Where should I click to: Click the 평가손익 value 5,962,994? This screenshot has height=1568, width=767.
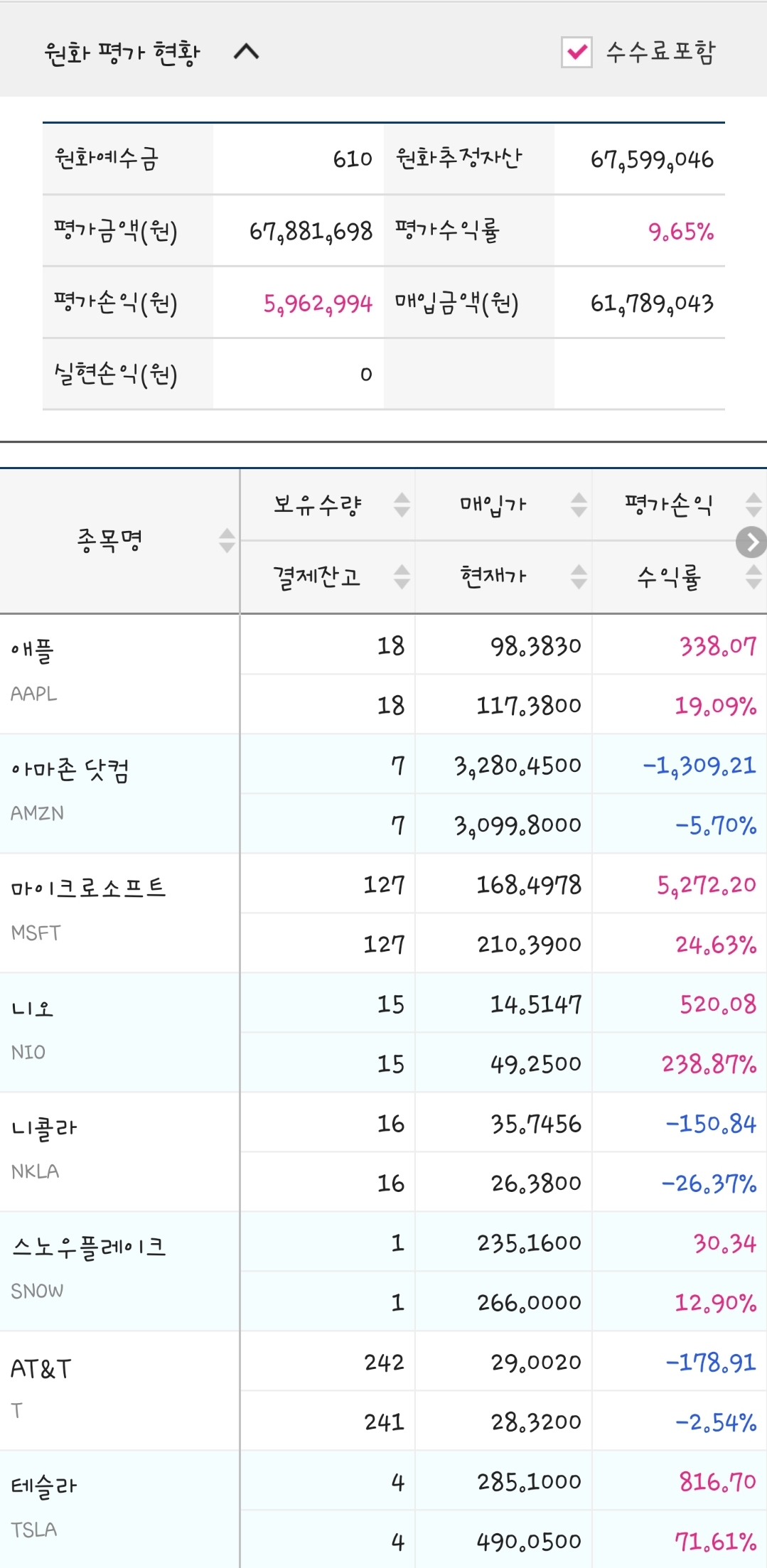click(x=318, y=304)
